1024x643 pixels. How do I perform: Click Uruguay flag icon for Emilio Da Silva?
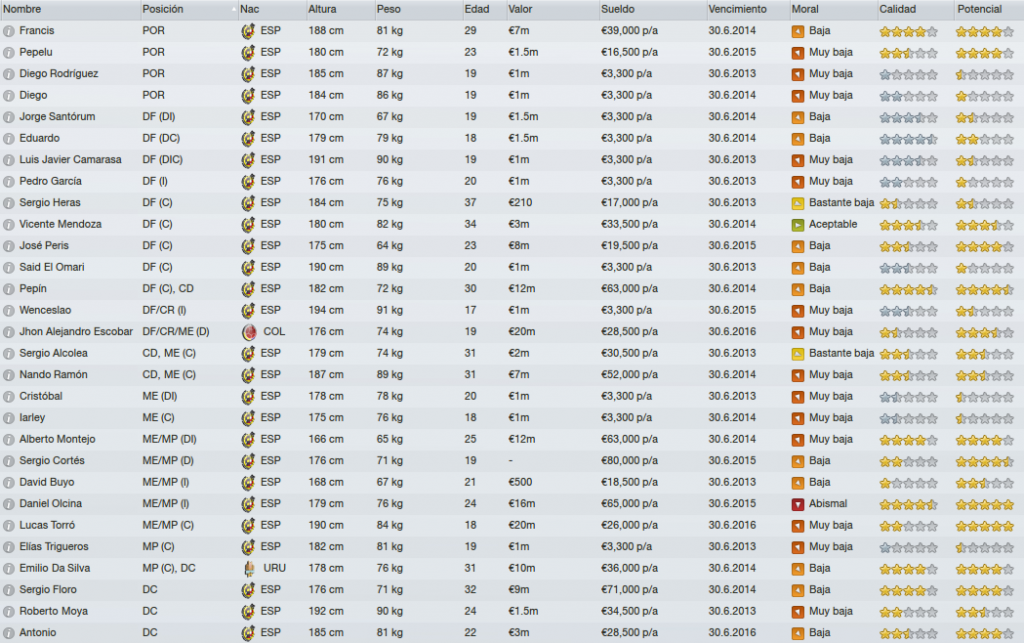(249, 568)
